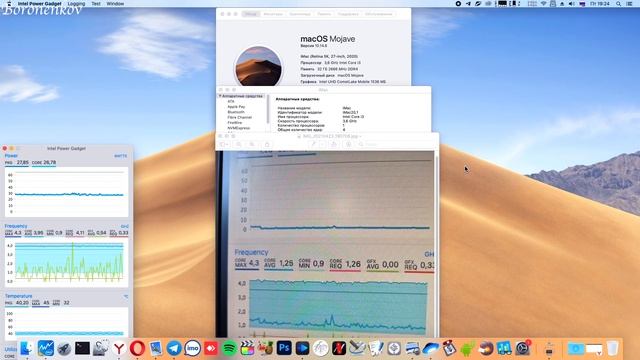640x360 pixels.
Task: Click Preview markup pen icon
Action: coord(313,144)
